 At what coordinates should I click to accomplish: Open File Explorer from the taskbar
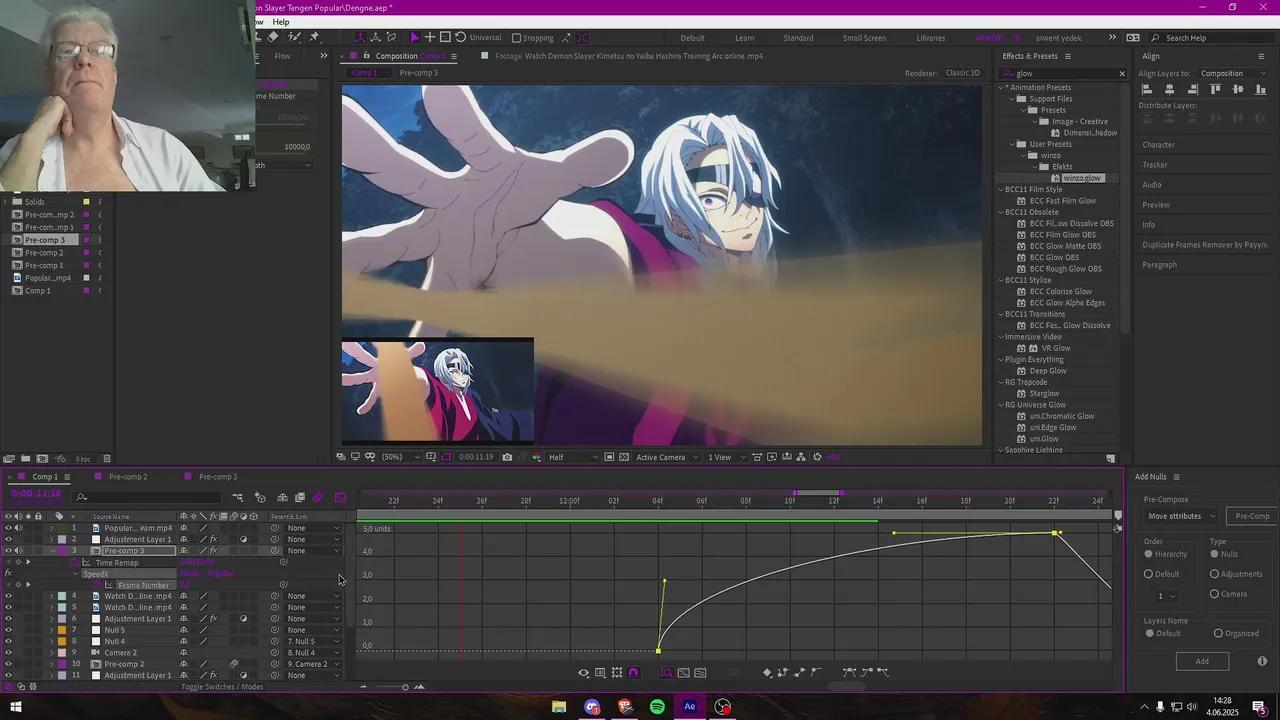tap(559, 707)
